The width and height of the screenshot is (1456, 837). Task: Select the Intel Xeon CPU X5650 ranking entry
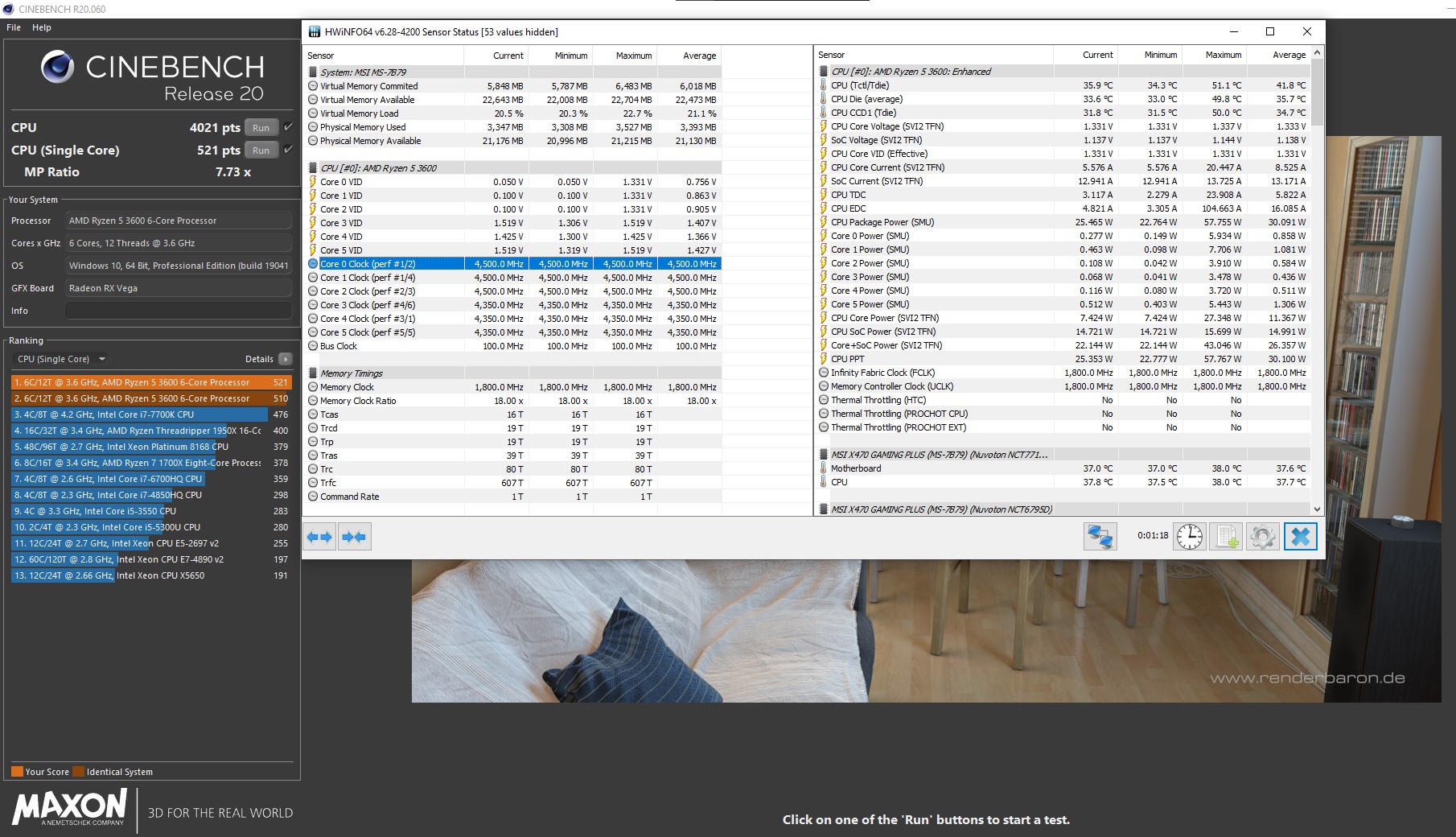(151, 575)
